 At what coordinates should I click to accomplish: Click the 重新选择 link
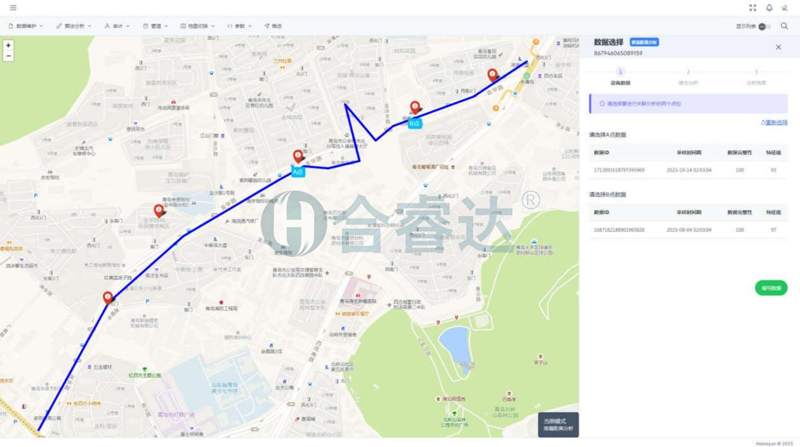[x=774, y=122]
